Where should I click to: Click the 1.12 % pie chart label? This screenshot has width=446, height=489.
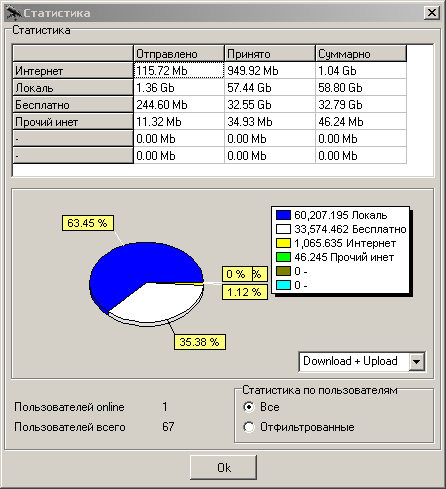click(x=245, y=292)
